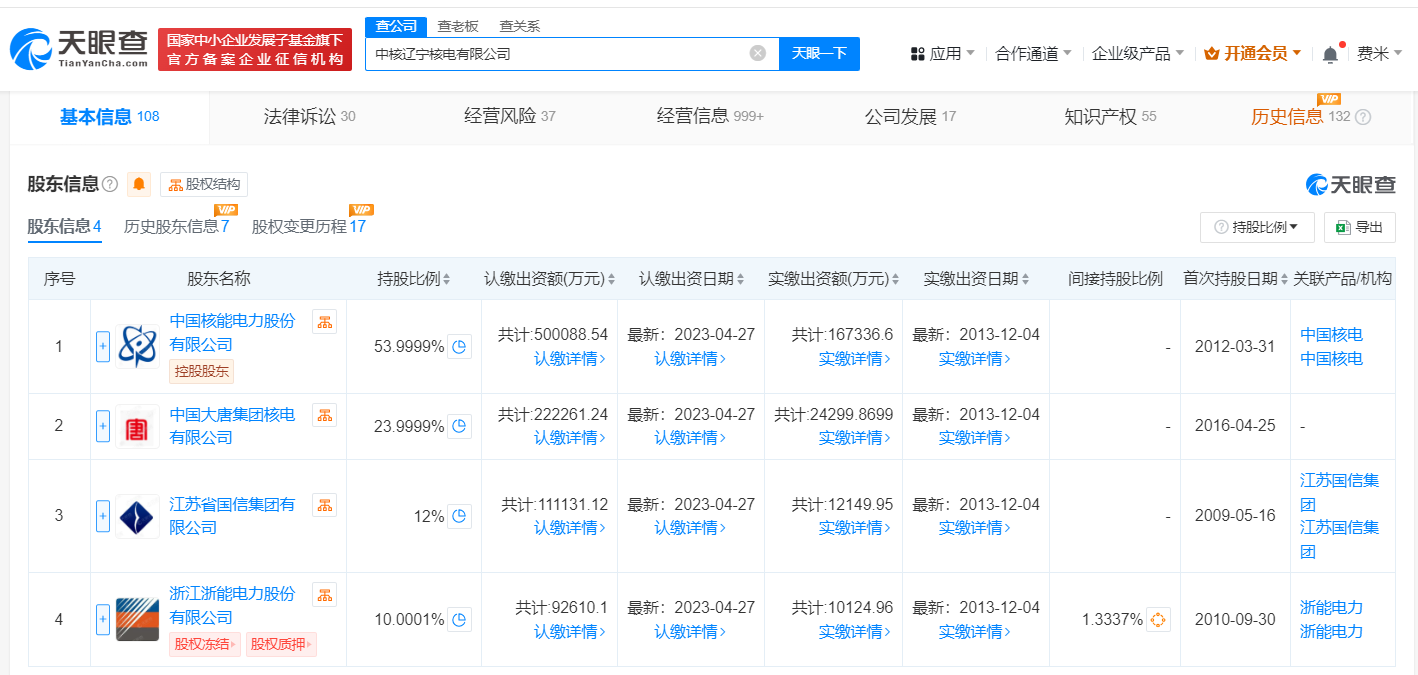Open equity structure icon for 浙江浙能电力股份有限公司

click(324, 594)
